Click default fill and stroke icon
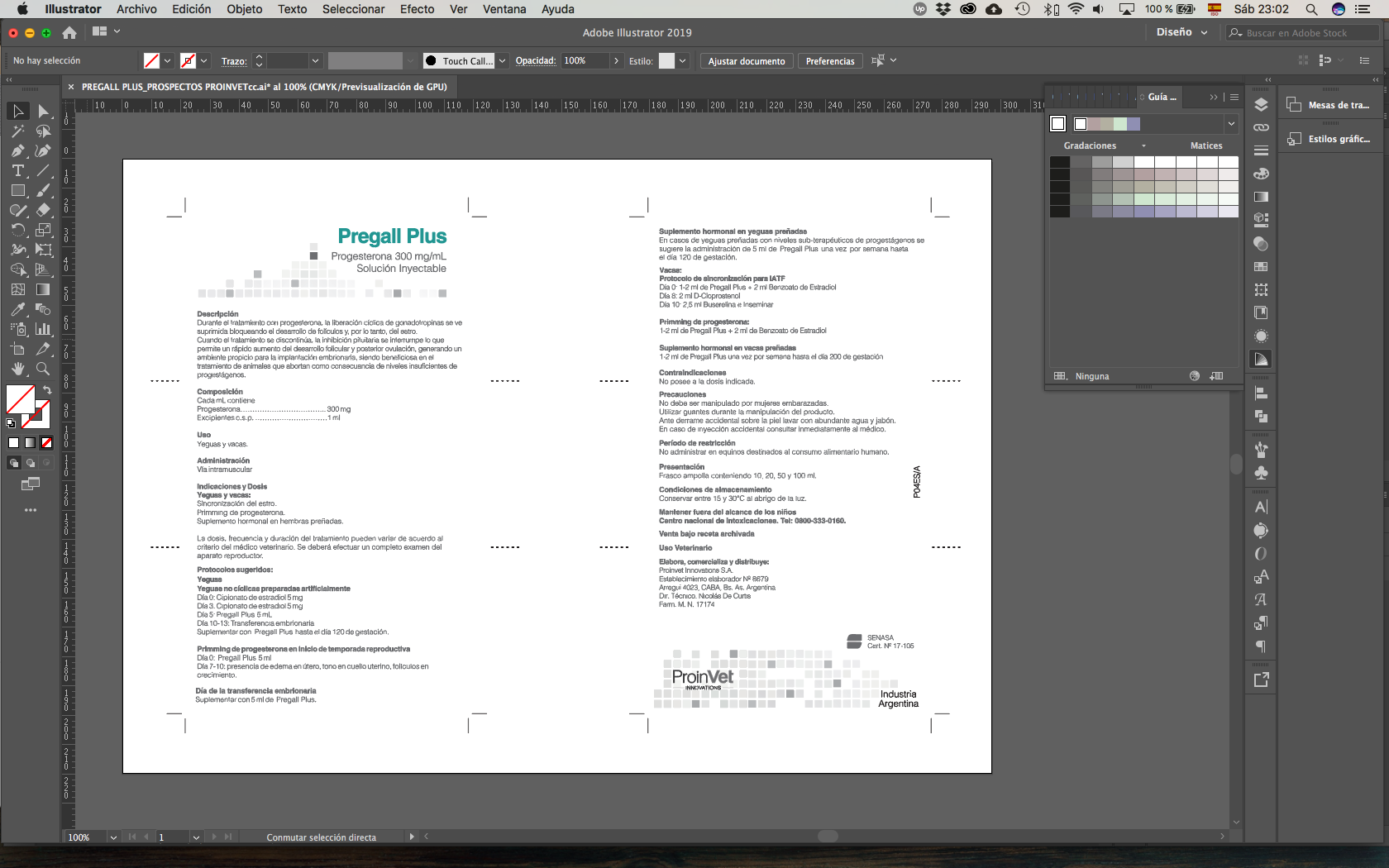Image resolution: width=1389 pixels, height=868 pixels. (11, 422)
